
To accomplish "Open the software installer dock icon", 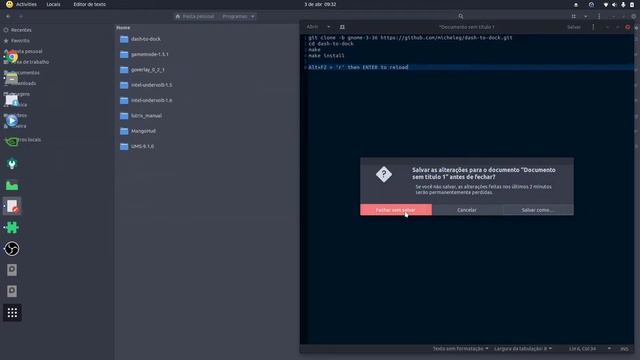I will pyautogui.click(x=12, y=99).
